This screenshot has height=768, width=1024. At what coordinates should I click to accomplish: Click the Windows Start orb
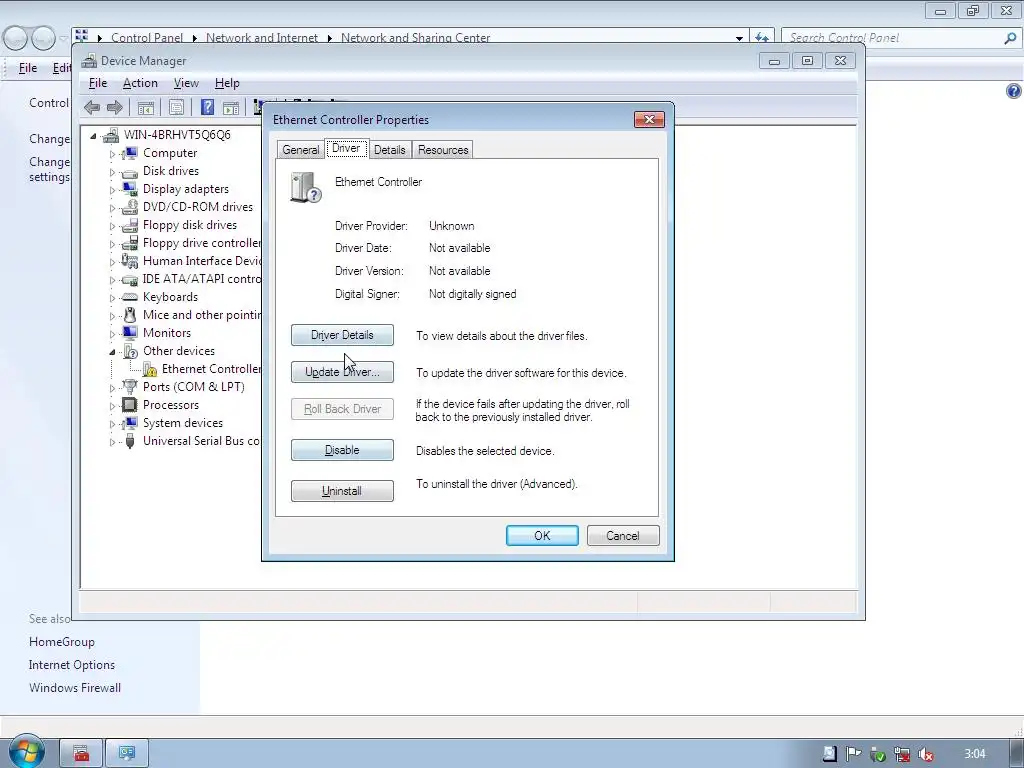(26, 752)
